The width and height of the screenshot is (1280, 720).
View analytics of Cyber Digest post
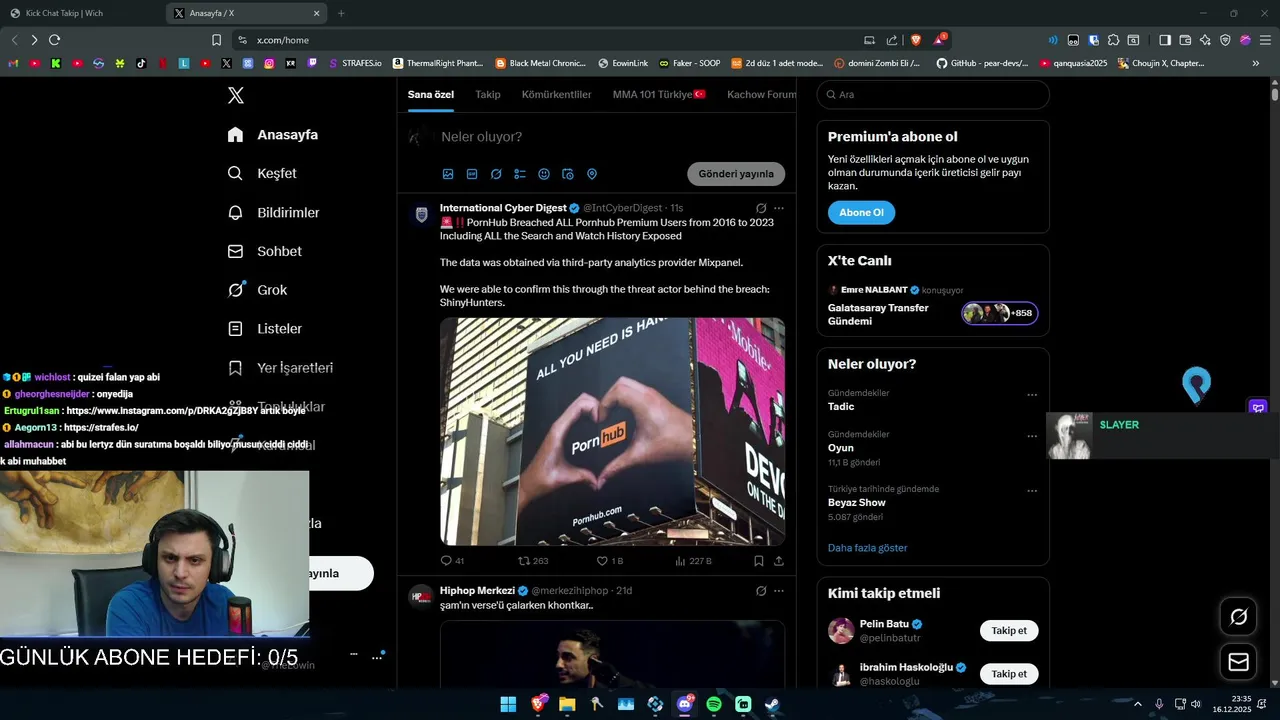click(693, 561)
